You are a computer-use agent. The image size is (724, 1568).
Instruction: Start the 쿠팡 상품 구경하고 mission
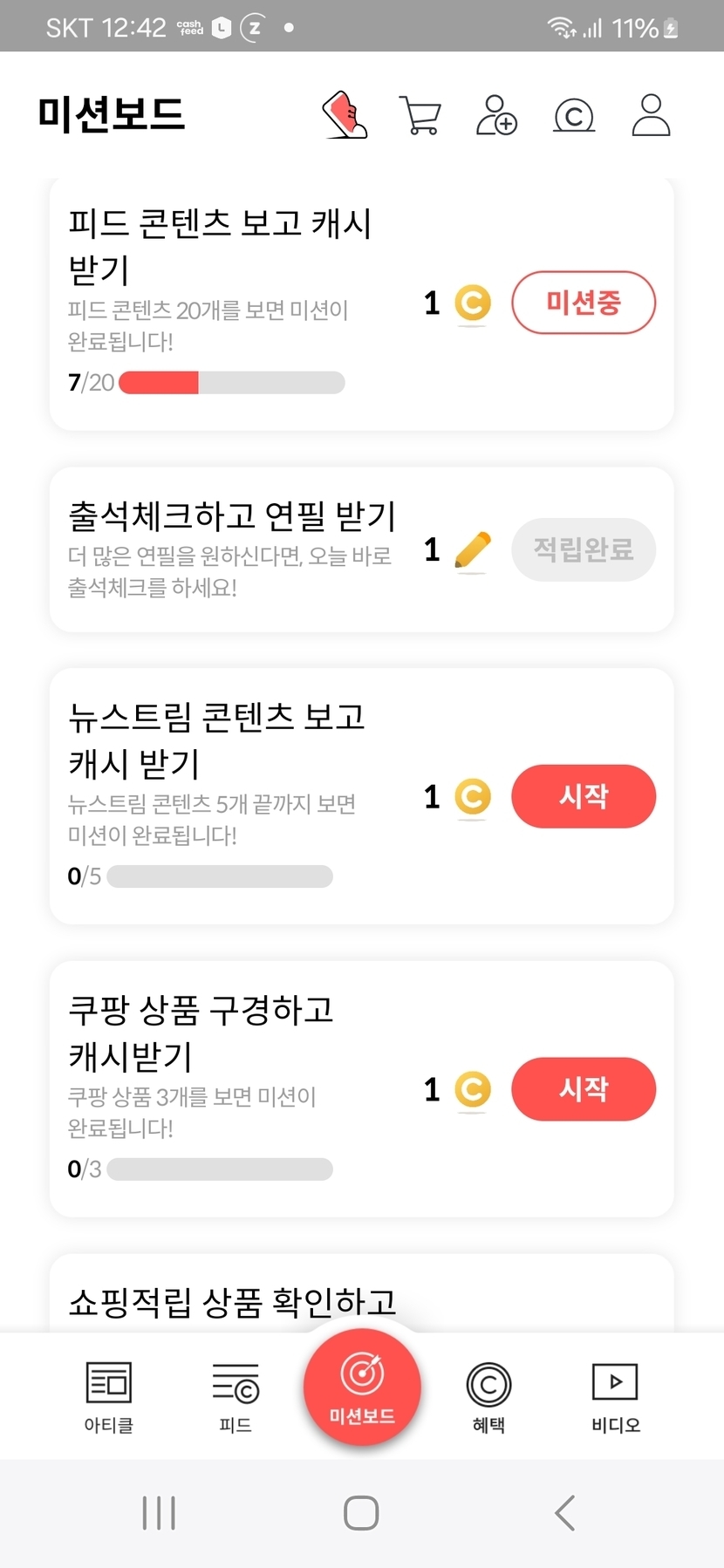pos(583,1089)
